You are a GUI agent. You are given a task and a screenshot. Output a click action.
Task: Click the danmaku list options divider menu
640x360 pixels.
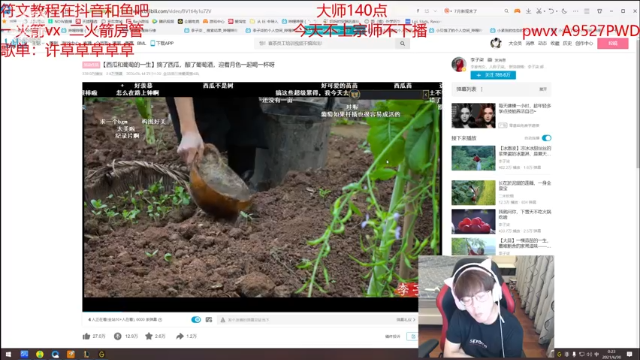coord(482,89)
